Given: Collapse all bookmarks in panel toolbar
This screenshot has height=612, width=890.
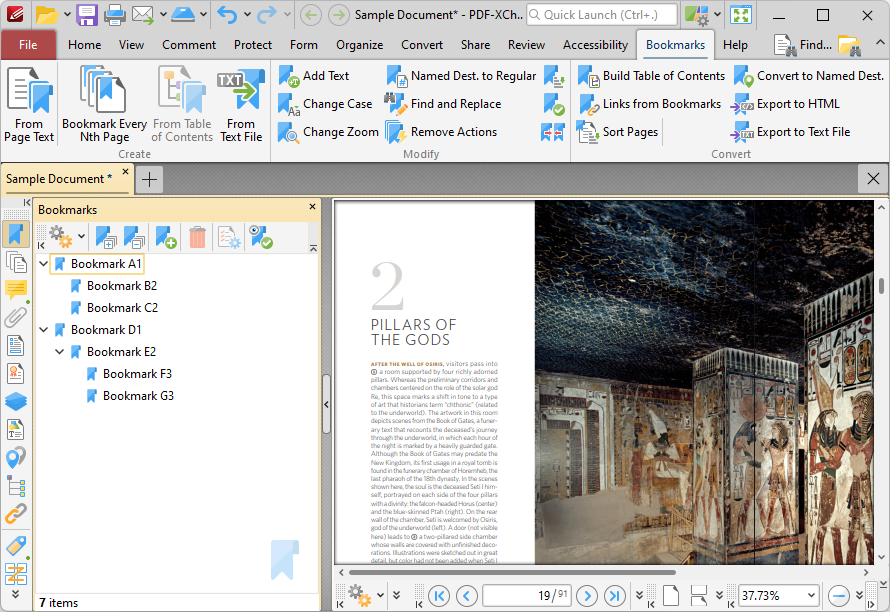Looking at the screenshot, I should coord(135,237).
